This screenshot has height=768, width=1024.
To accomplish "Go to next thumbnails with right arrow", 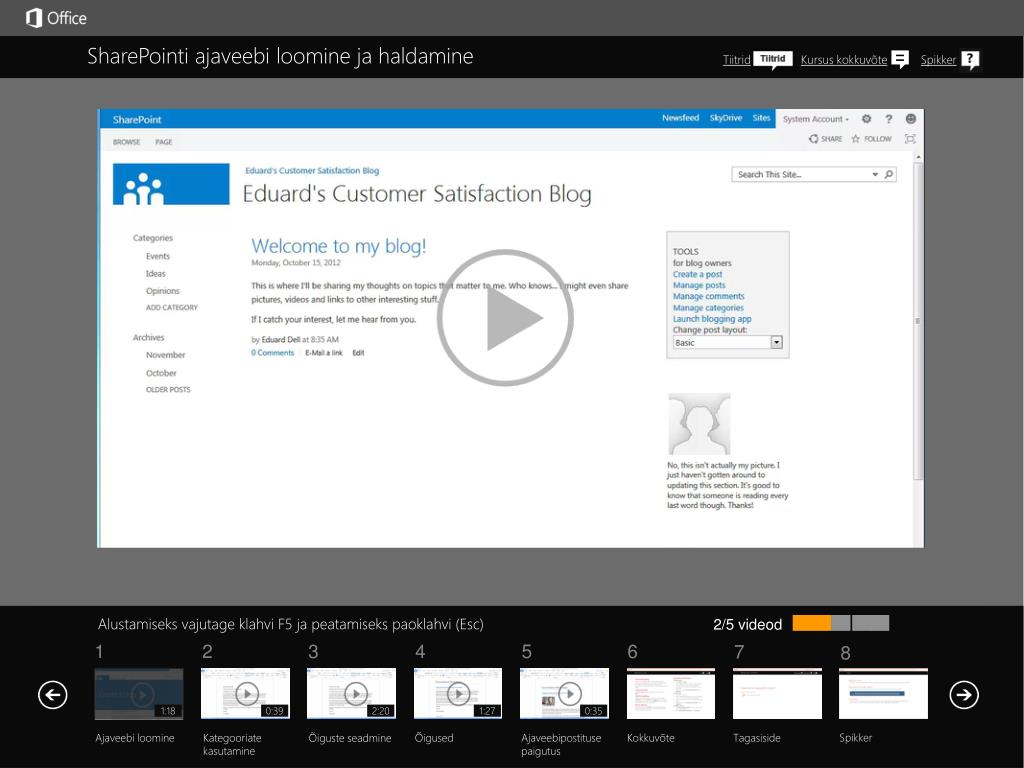I will 964,694.
